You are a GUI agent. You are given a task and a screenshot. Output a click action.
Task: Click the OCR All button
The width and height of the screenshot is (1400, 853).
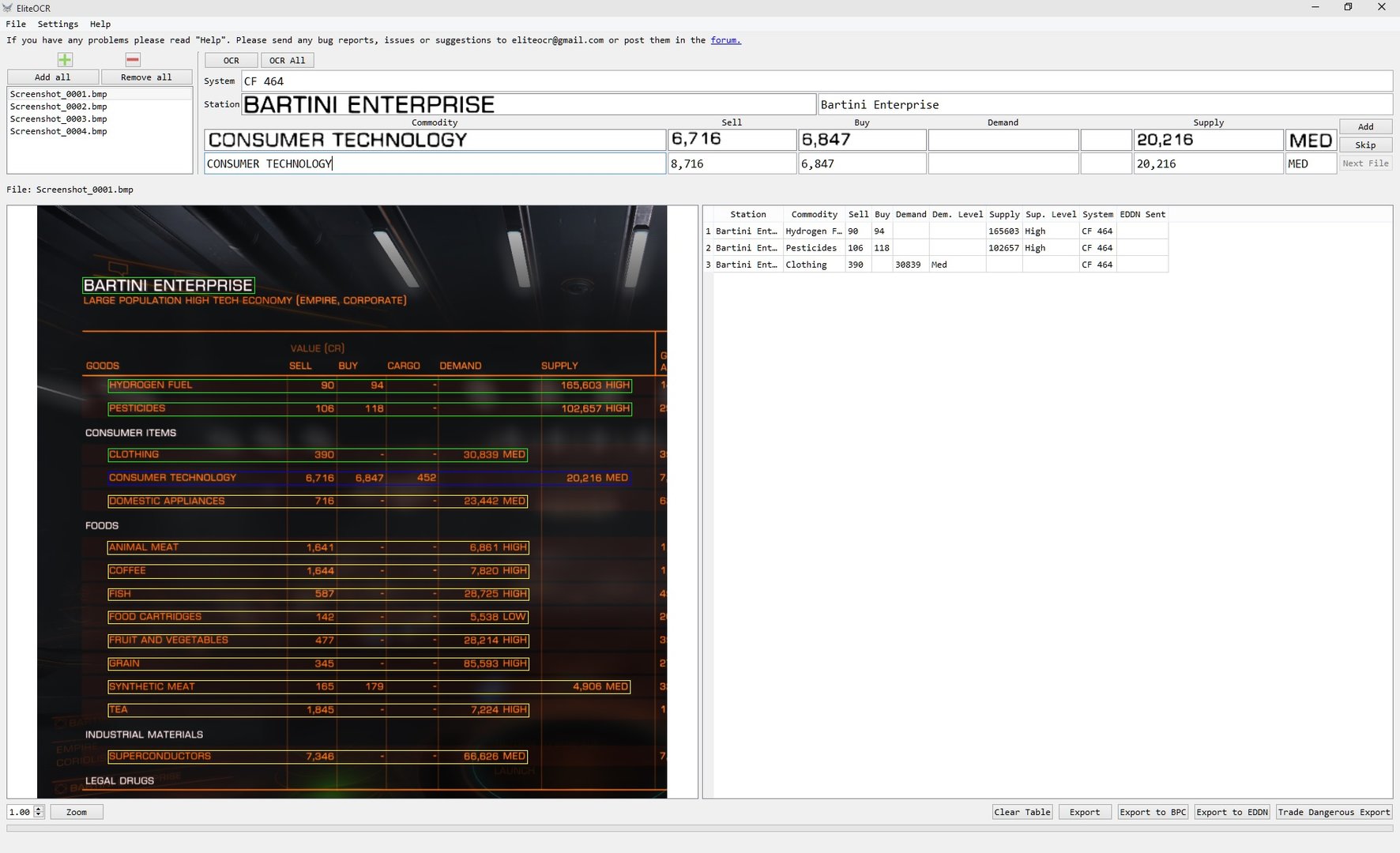coord(287,60)
